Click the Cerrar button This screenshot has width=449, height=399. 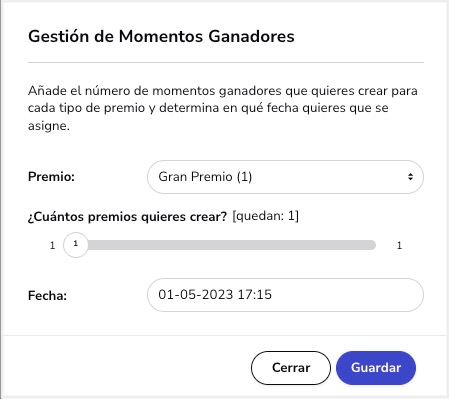pyautogui.click(x=291, y=368)
